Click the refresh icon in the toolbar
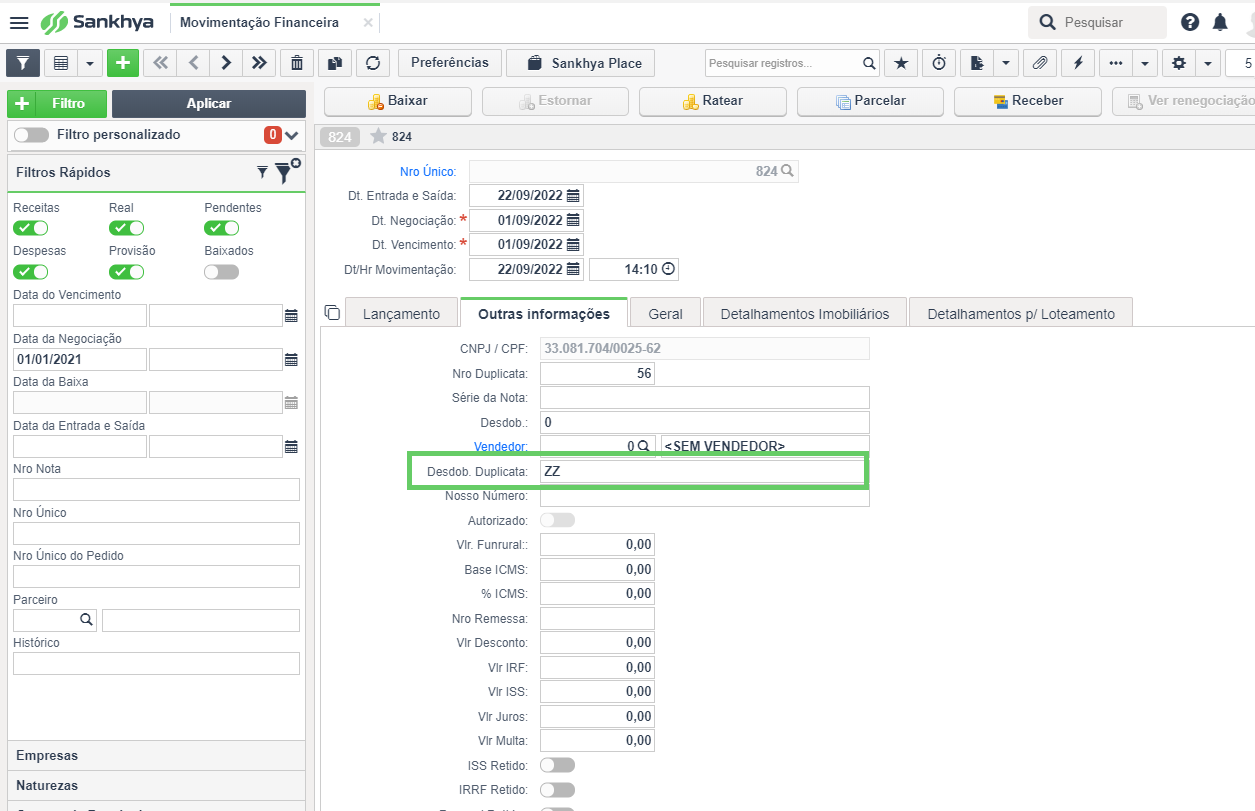Image resolution: width=1255 pixels, height=811 pixels. (x=373, y=63)
